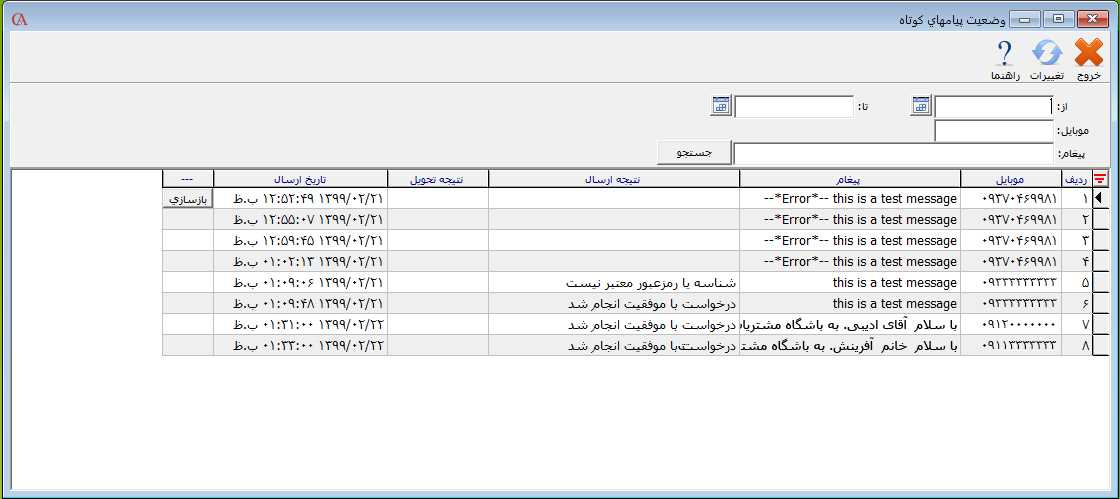Click the بازسازي button in first row
Image resolution: width=1120 pixels, height=499 pixels.
pos(188,199)
